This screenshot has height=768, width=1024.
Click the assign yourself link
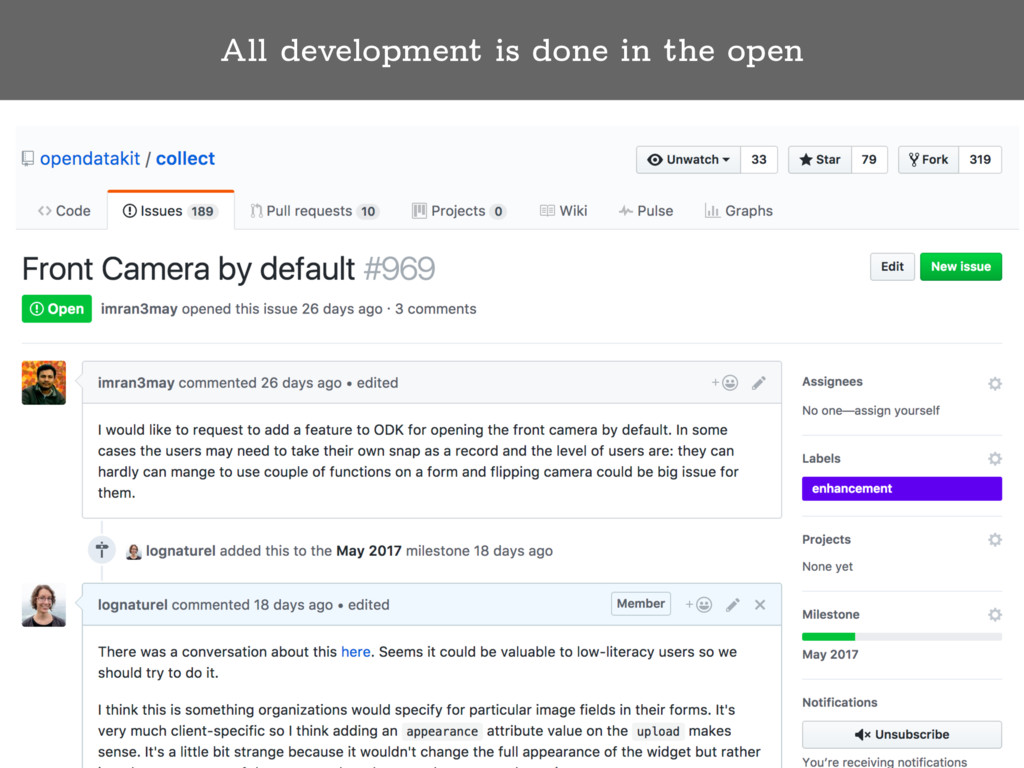pos(897,410)
